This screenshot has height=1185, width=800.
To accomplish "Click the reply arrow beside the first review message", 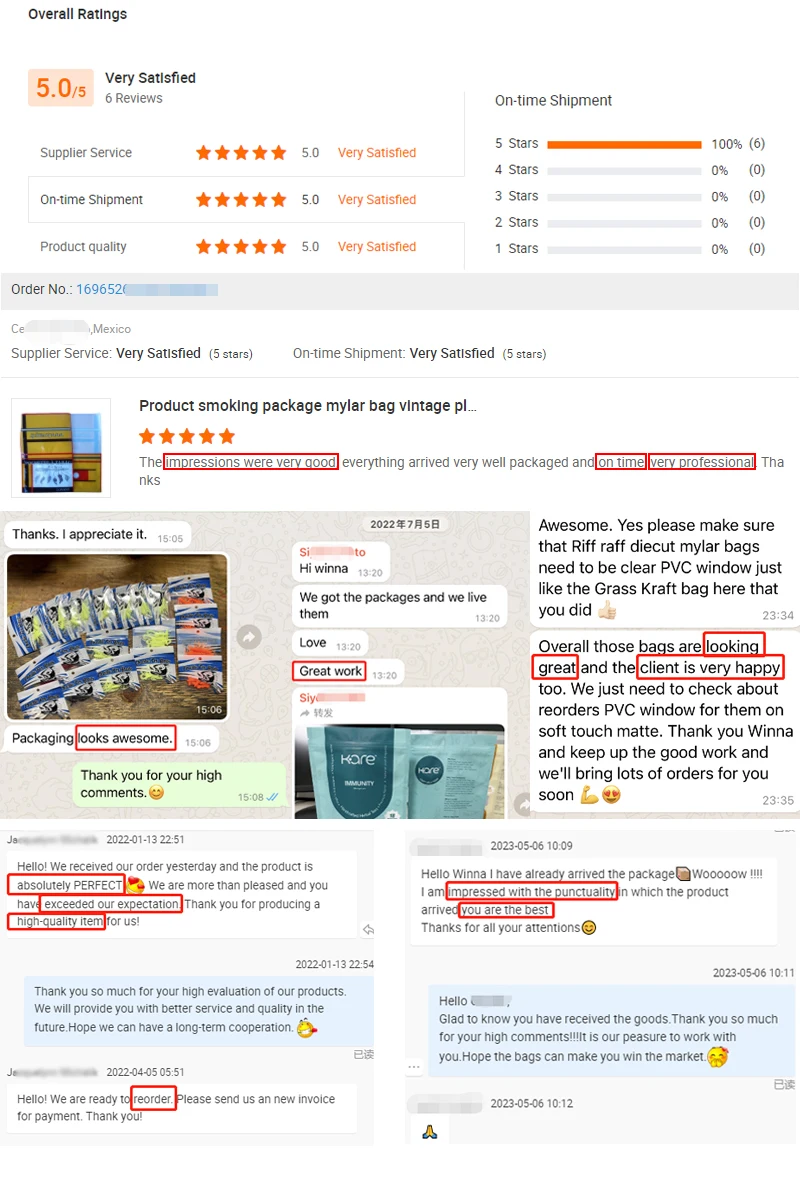I will point(368,930).
